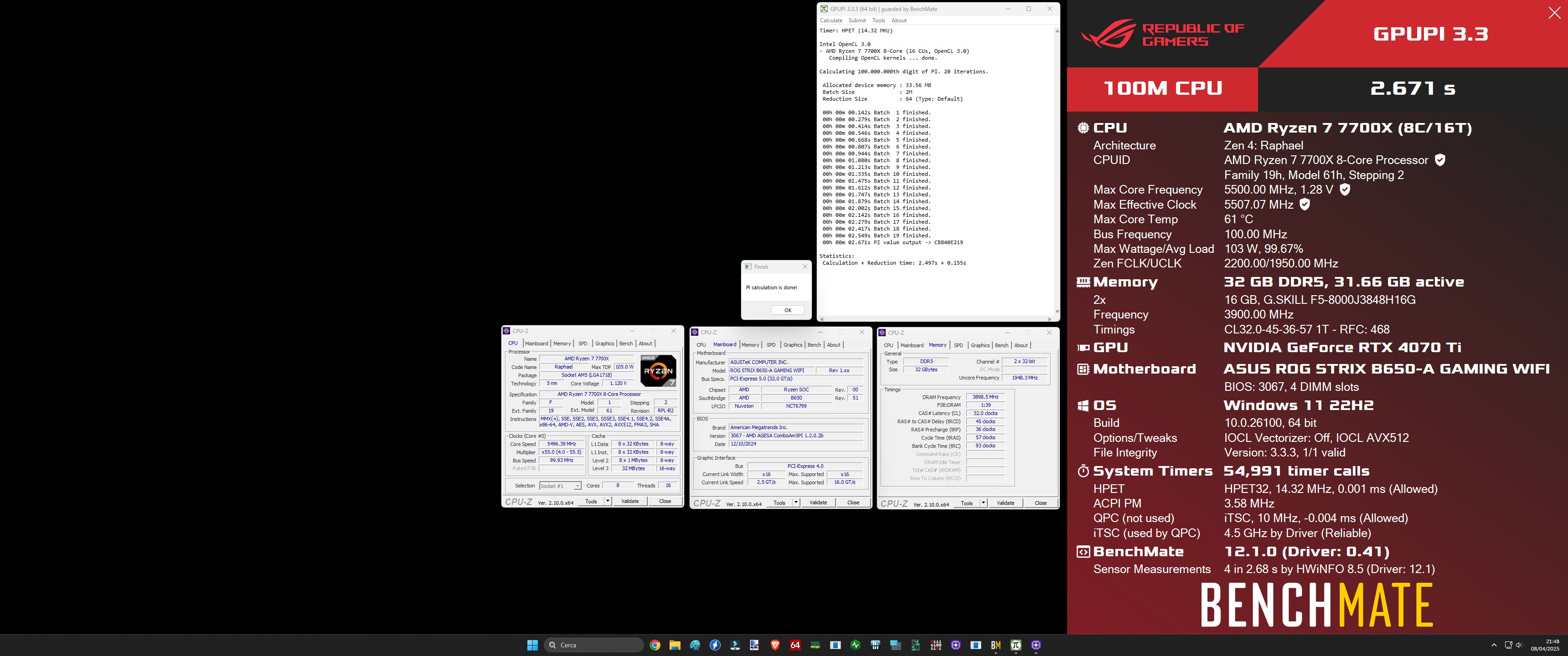
Task: Switch to the GPUPI pi taskbar icon
Action: pyautogui.click(x=1016, y=645)
